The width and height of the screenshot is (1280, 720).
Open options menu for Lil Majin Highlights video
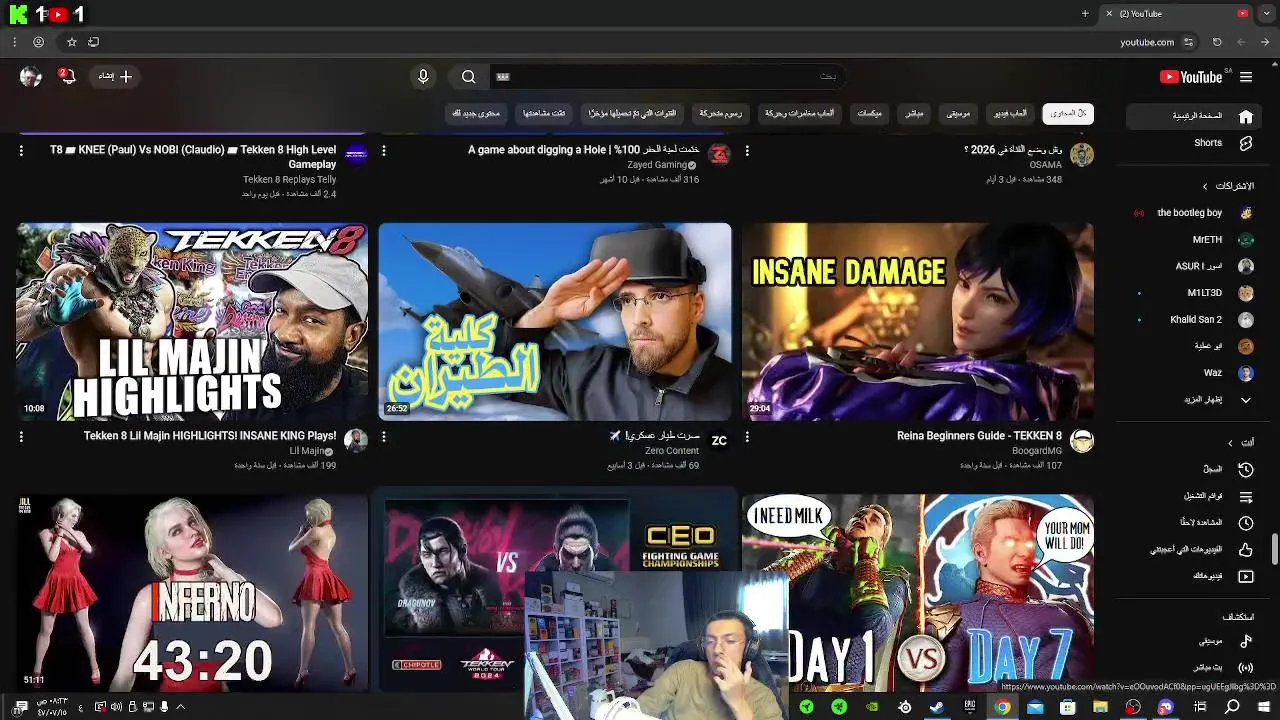[x=21, y=437]
